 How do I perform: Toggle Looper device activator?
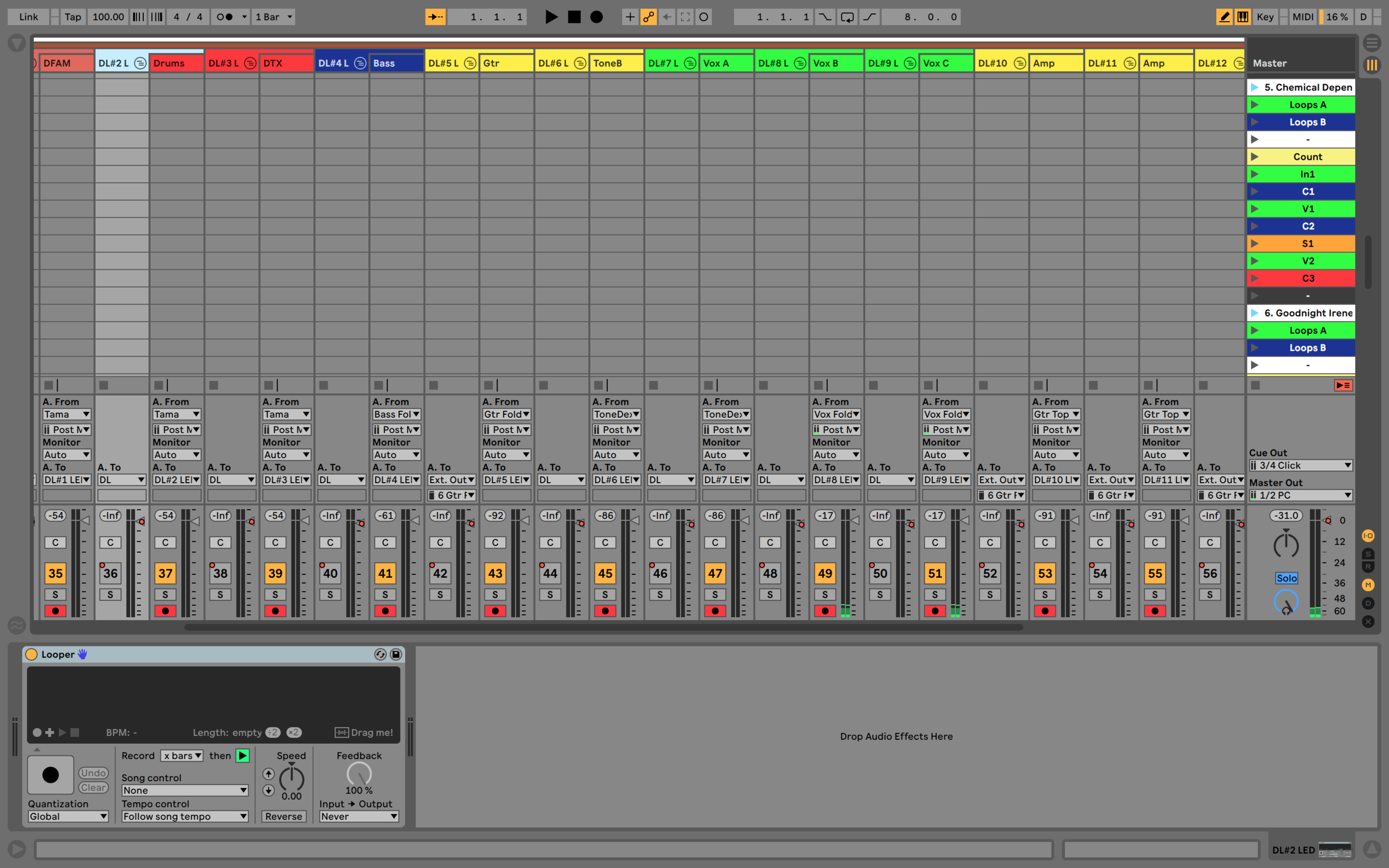pyautogui.click(x=32, y=654)
